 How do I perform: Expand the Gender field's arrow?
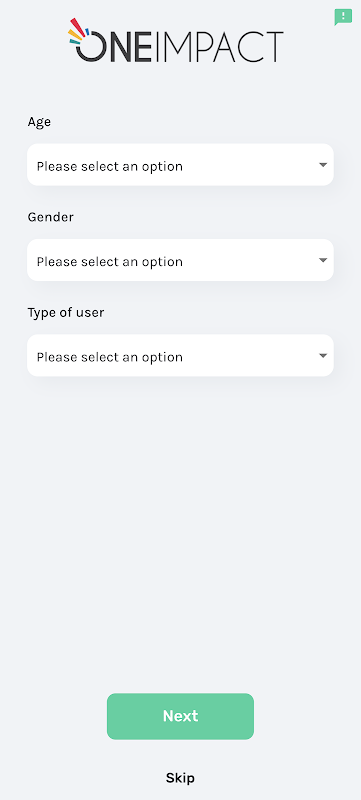323,260
